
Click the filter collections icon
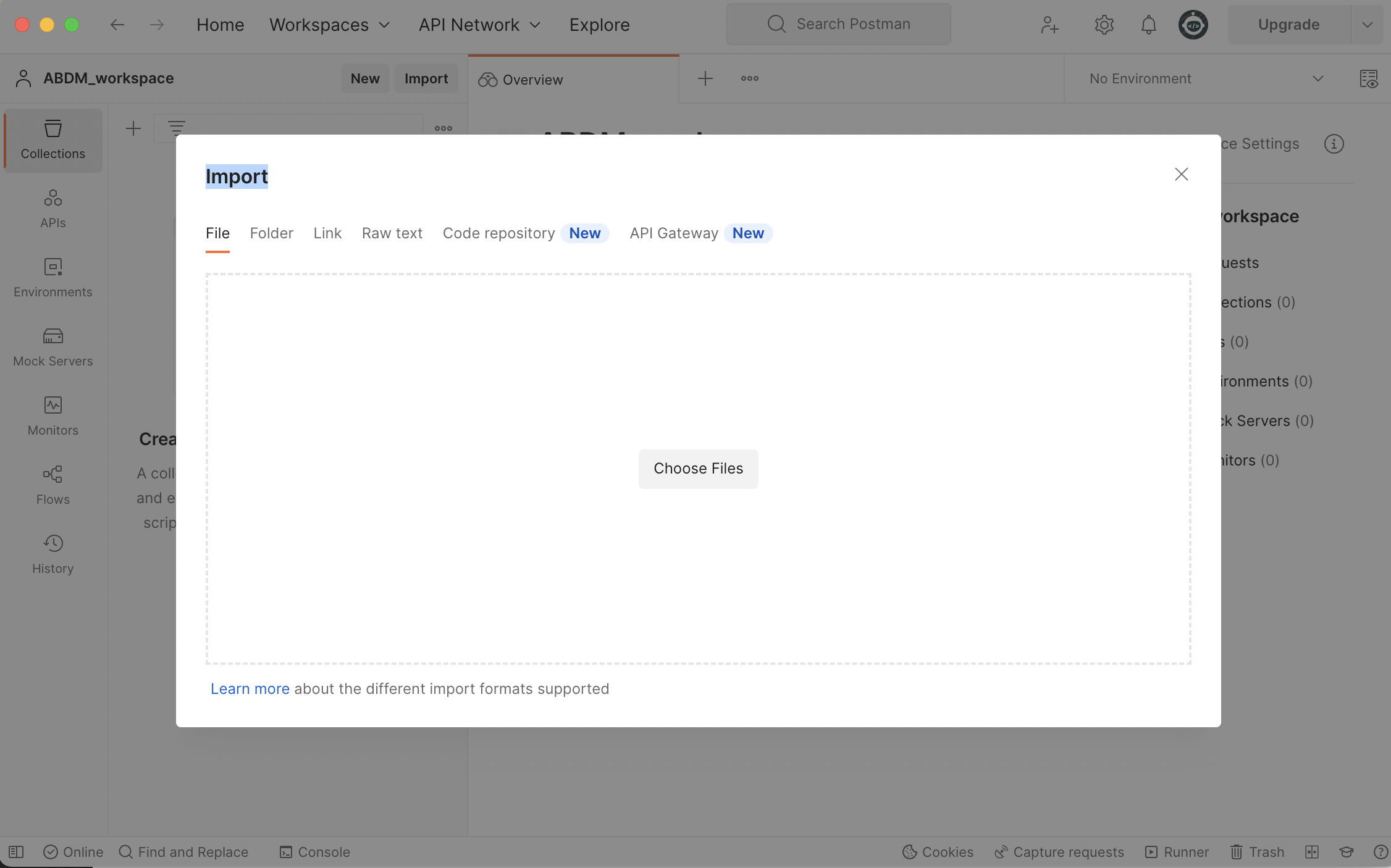click(x=177, y=128)
